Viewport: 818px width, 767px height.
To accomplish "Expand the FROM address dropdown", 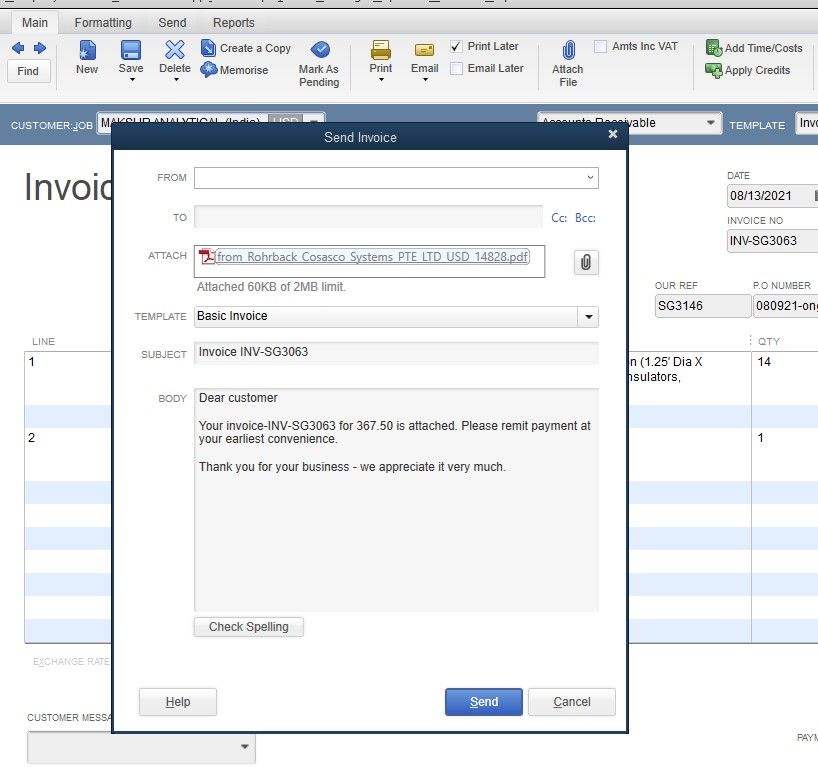I will click(590, 177).
